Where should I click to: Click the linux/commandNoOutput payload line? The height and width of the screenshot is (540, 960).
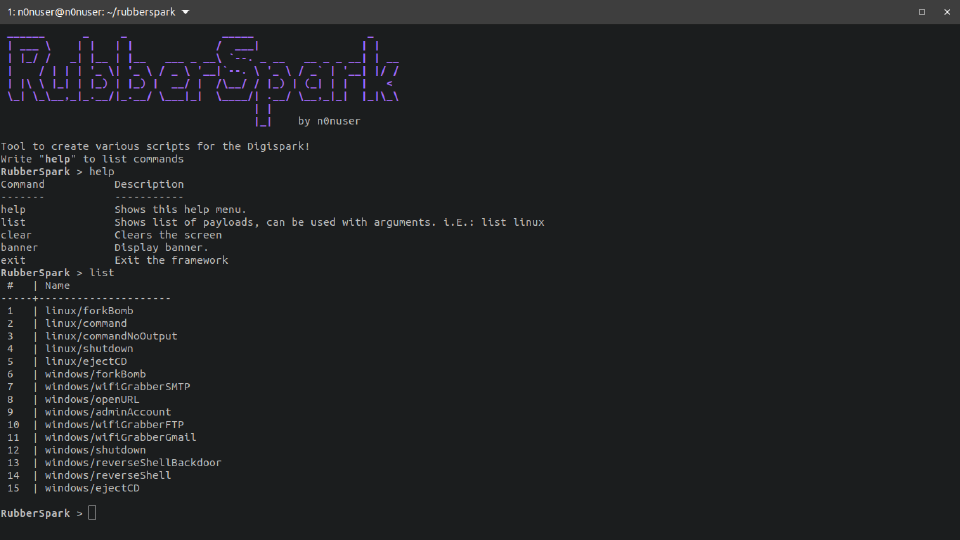click(x=111, y=336)
